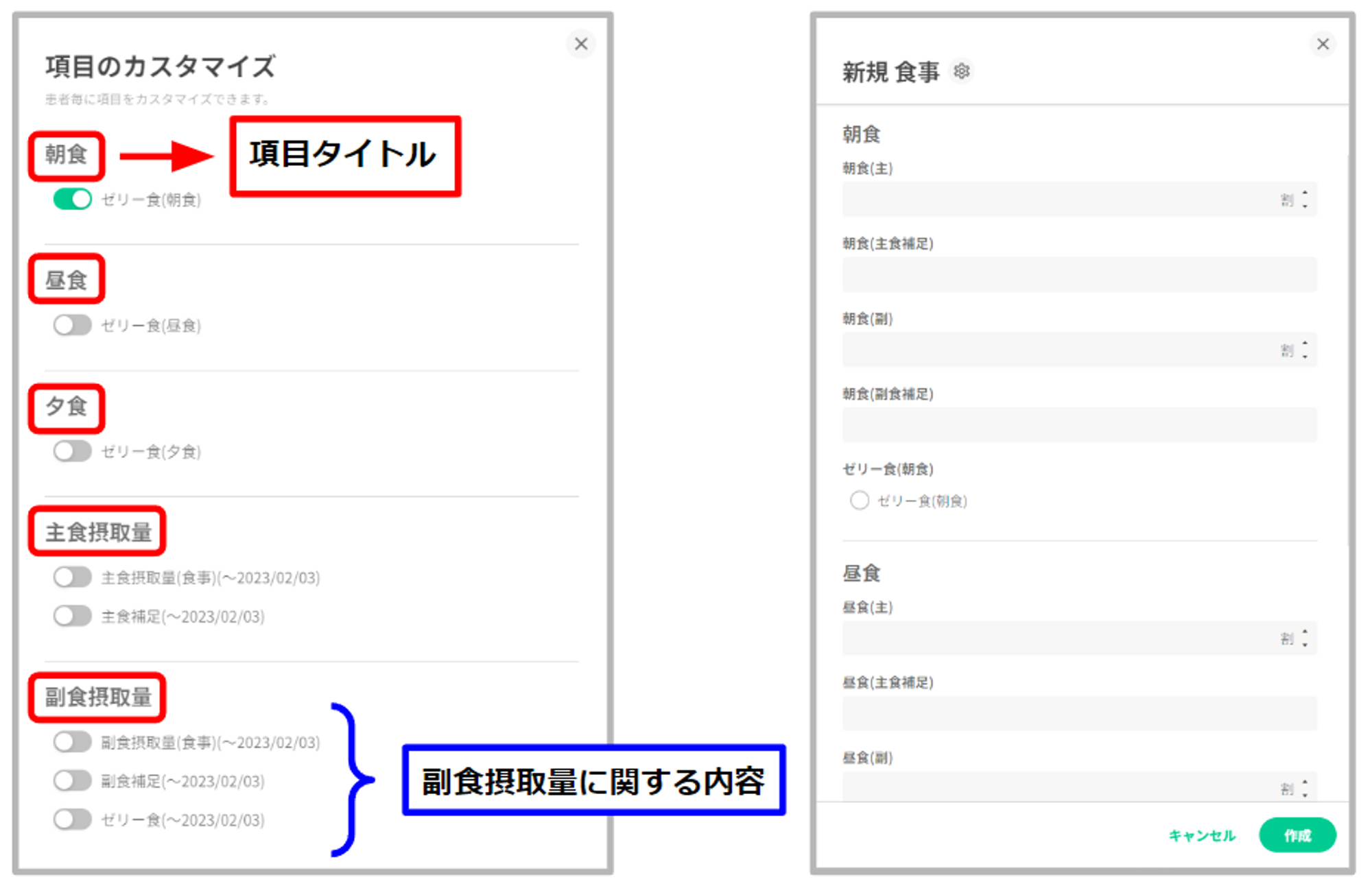1372x888 pixels.
Task: Enable 副食補足 toggle
Action: tap(73, 780)
